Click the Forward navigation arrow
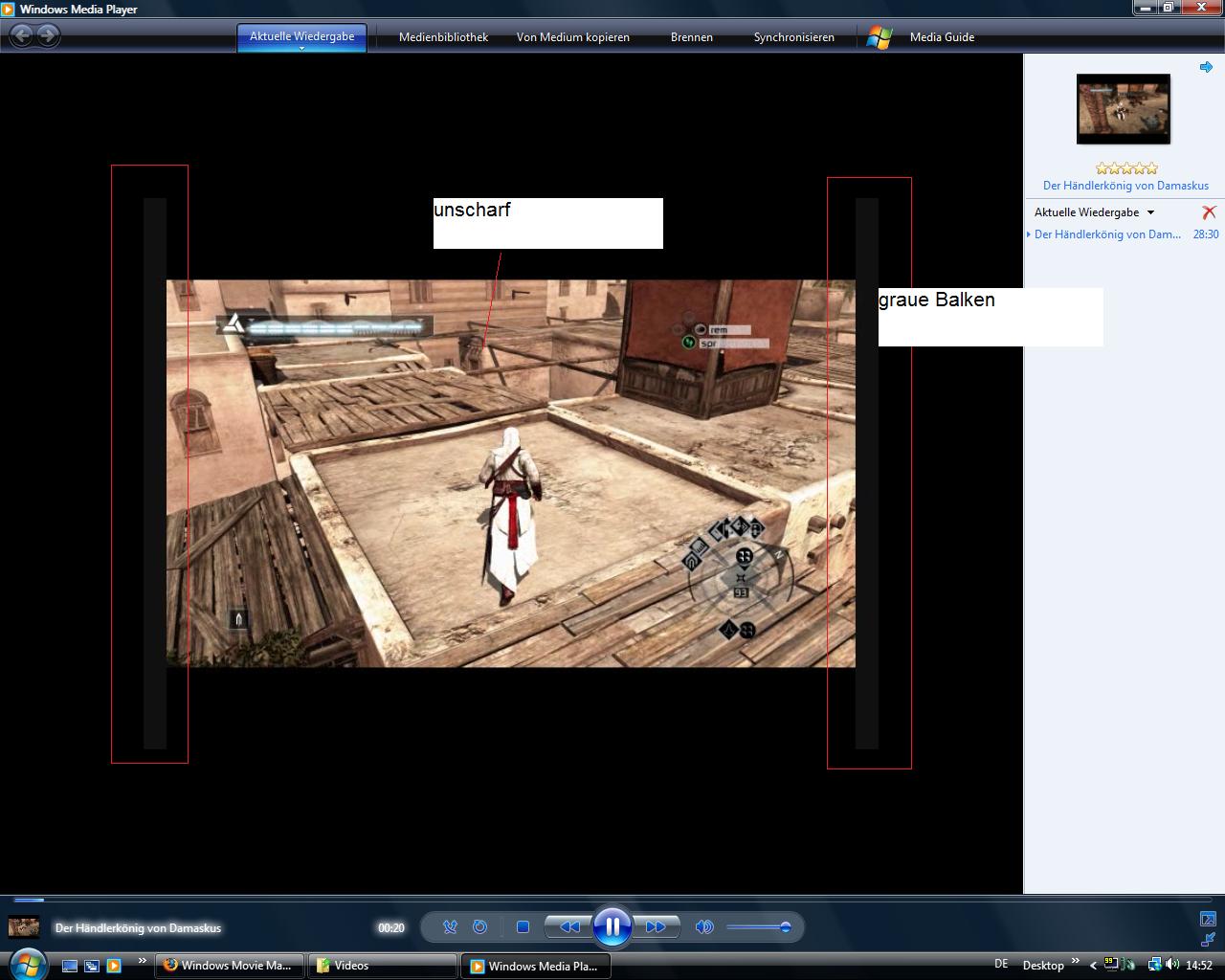This screenshot has width=1225, height=980. click(x=48, y=36)
